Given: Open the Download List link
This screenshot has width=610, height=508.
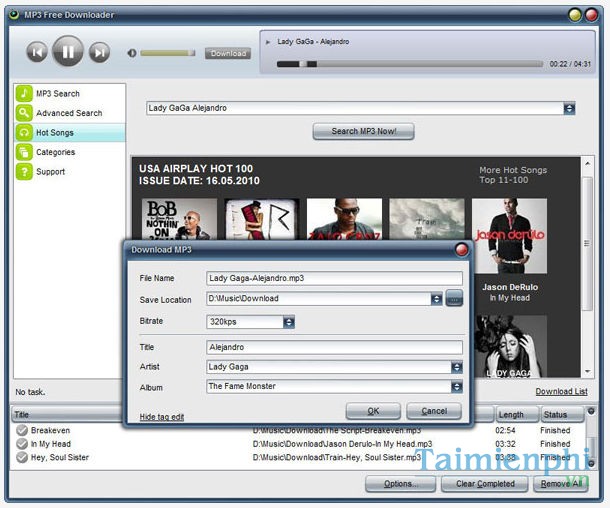Looking at the screenshot, I should (561, 392).
